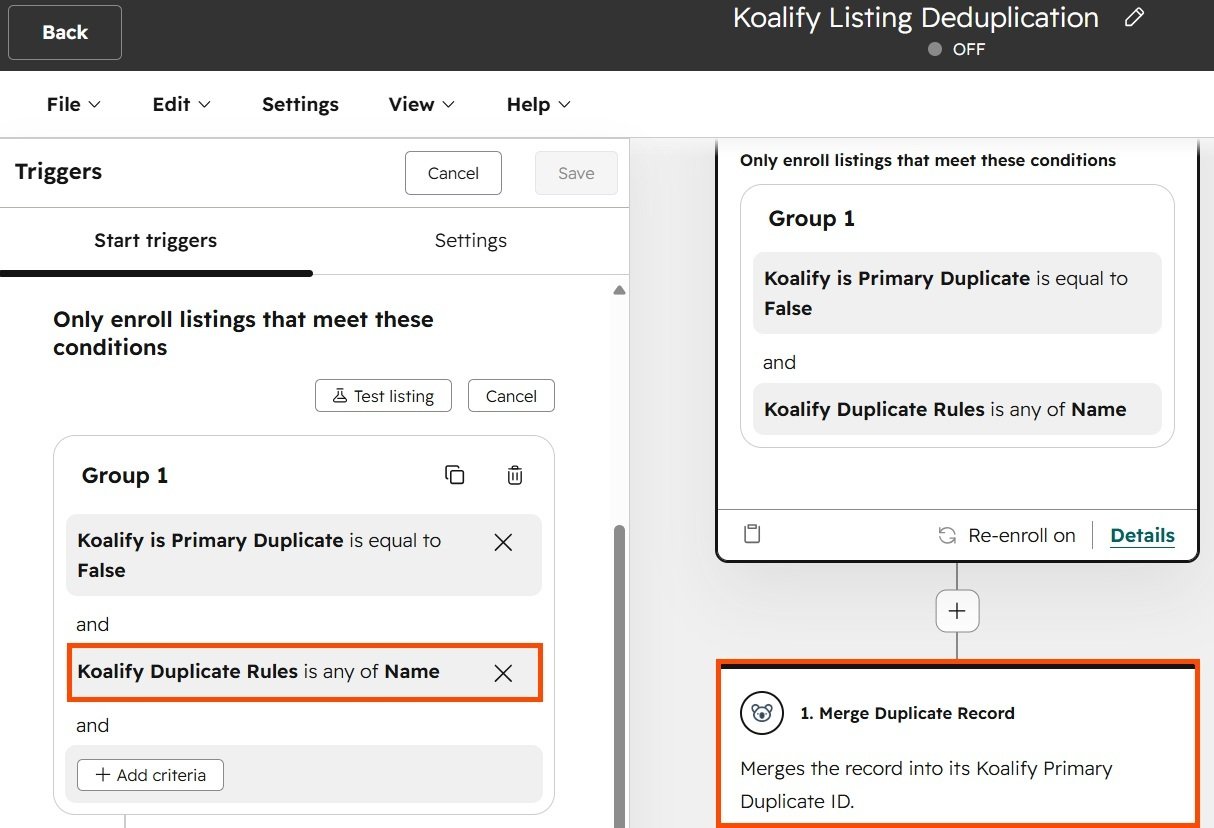This screenshot has width=1214, height=828.
Task: Expand the Edit menu
Action: 181,104
